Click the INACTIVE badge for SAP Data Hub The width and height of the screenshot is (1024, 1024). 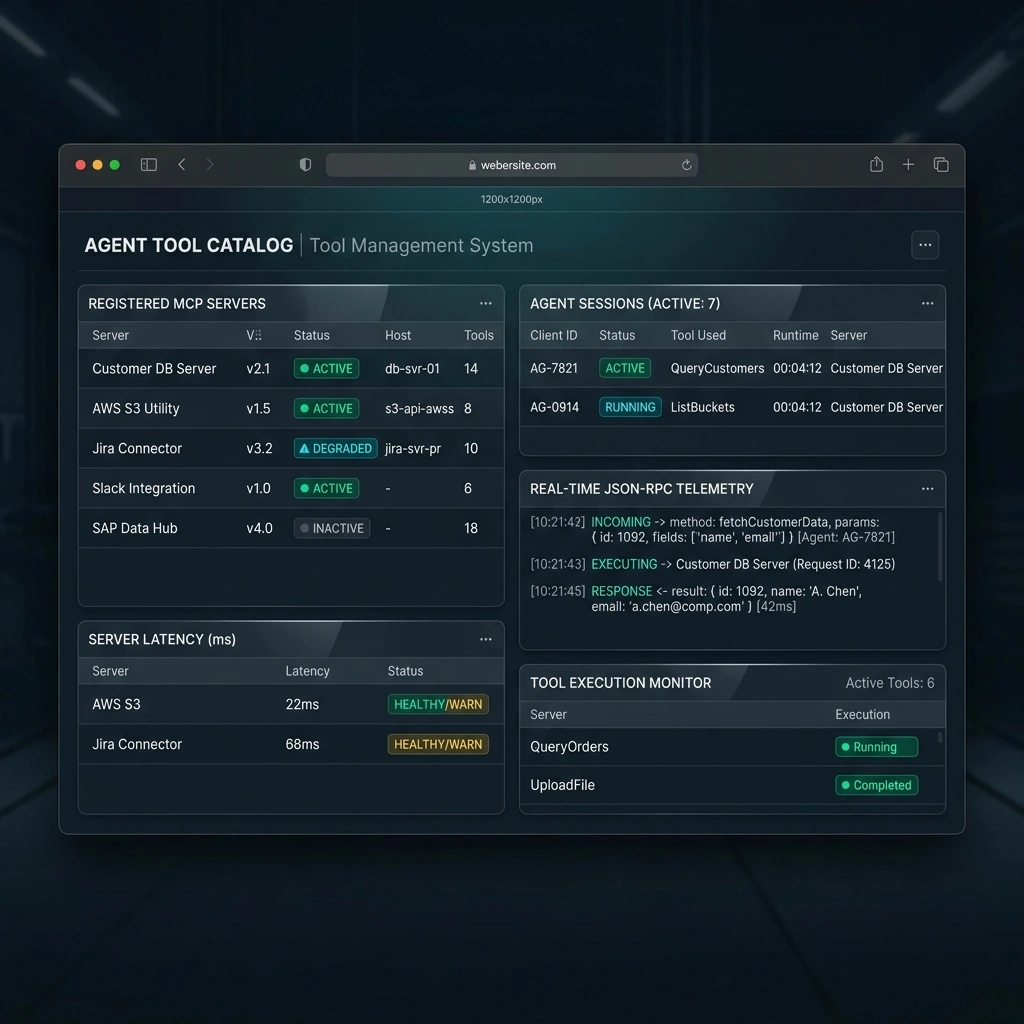coord(332,528)
